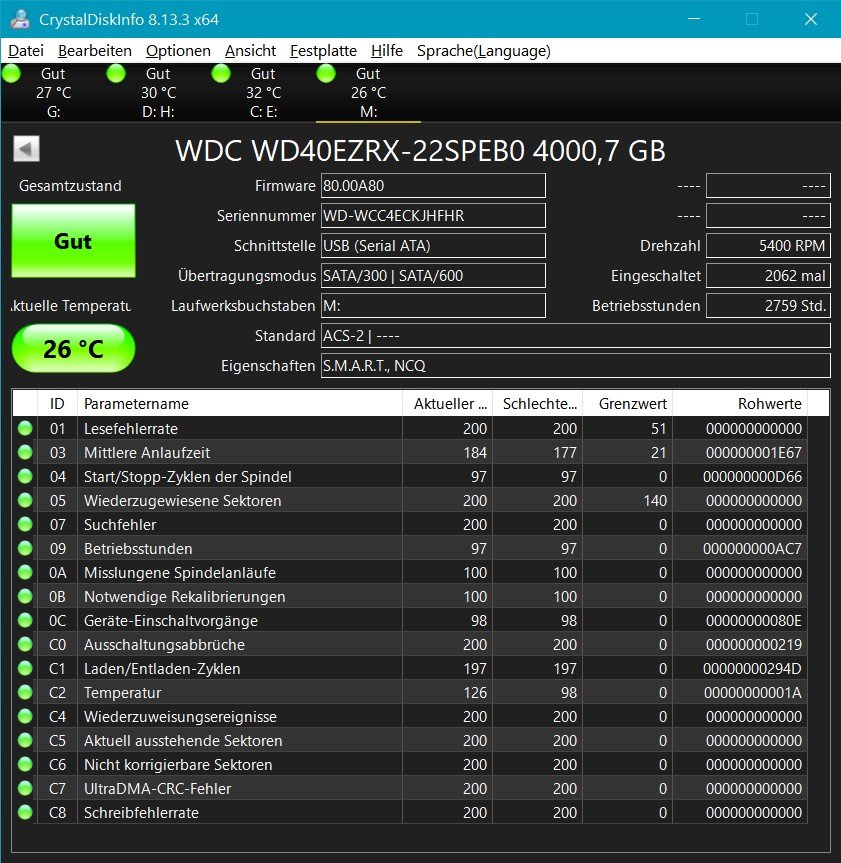Open the Ansicht menu
Viewport: 841px width, 863px height.
(x=250, y=51)
